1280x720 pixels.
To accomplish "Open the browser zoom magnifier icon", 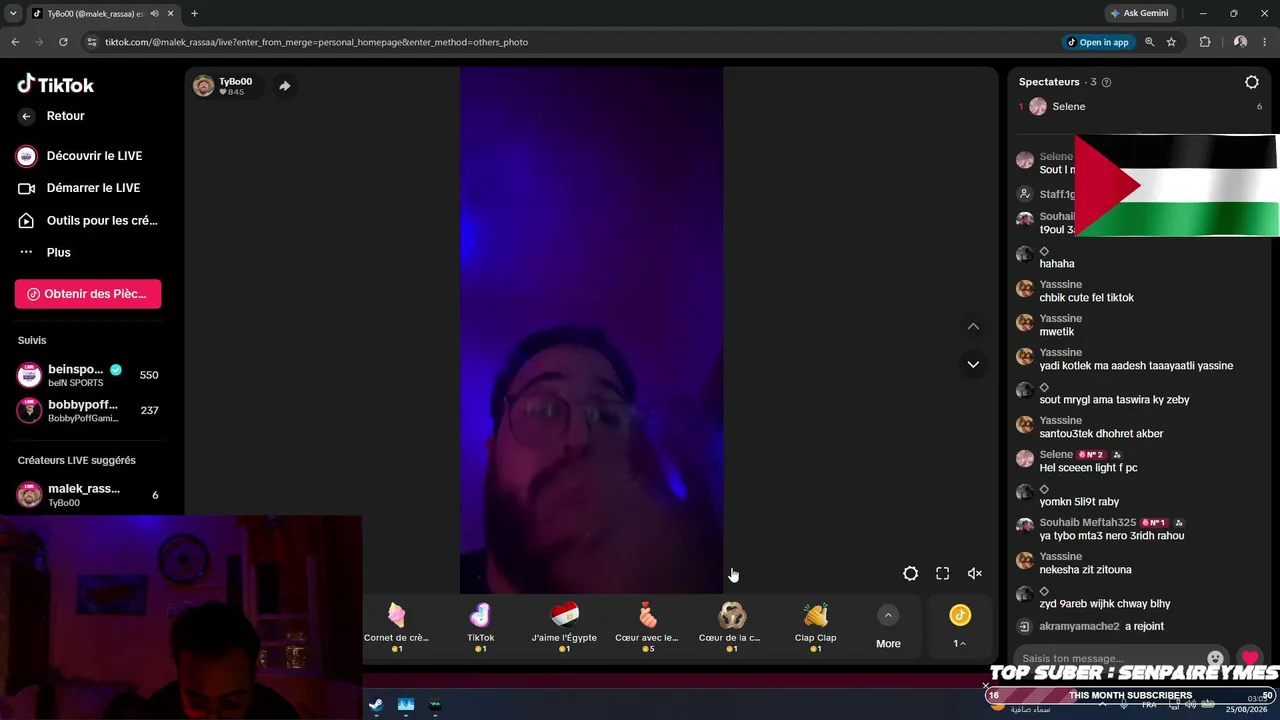I will (x=1150, y=42).
